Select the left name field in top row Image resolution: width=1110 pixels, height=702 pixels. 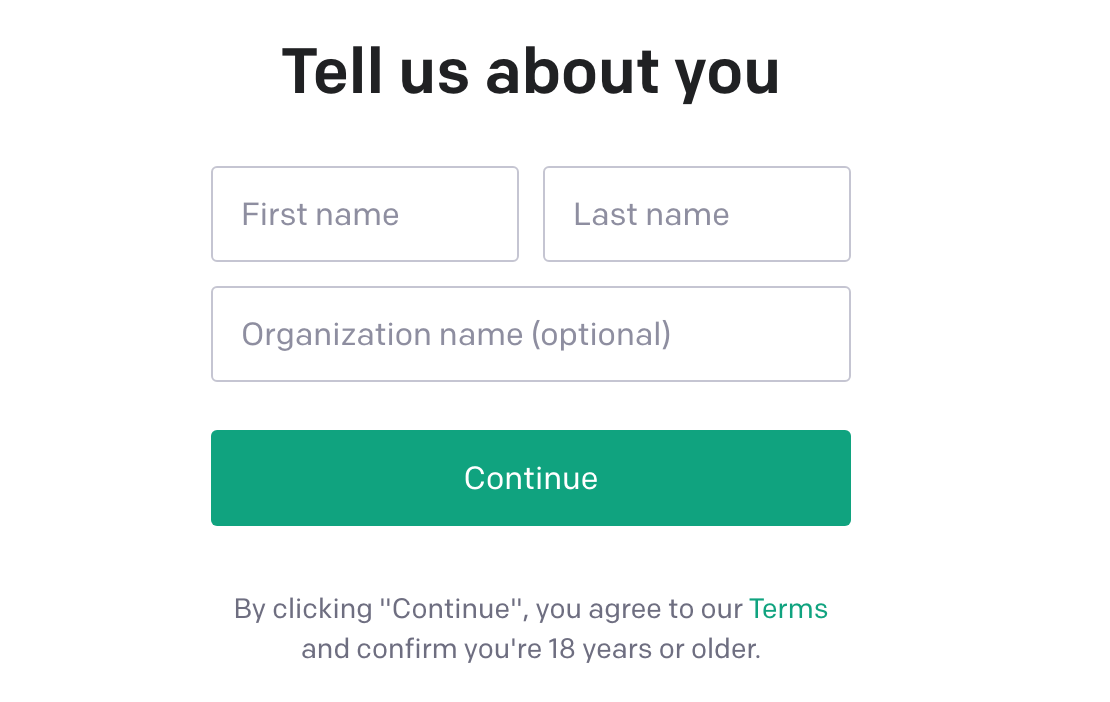(x=364, y=214)
